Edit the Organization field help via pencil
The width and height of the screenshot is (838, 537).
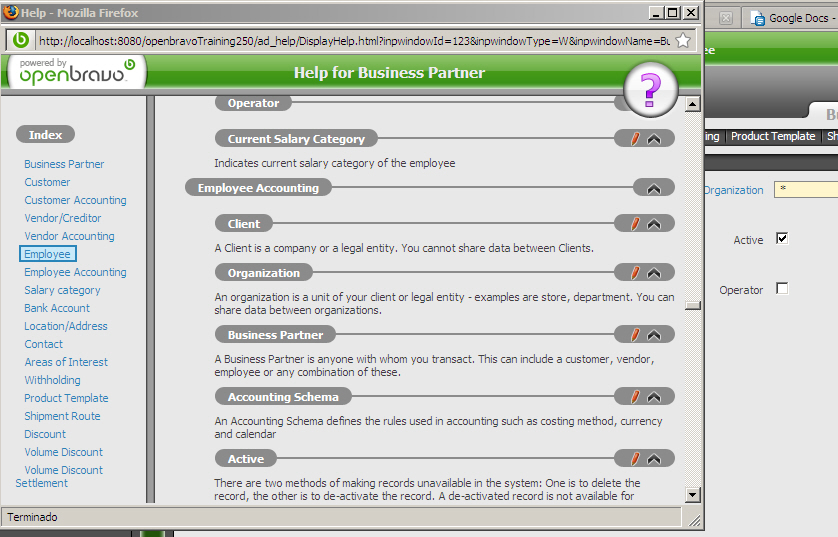point(634,273)
